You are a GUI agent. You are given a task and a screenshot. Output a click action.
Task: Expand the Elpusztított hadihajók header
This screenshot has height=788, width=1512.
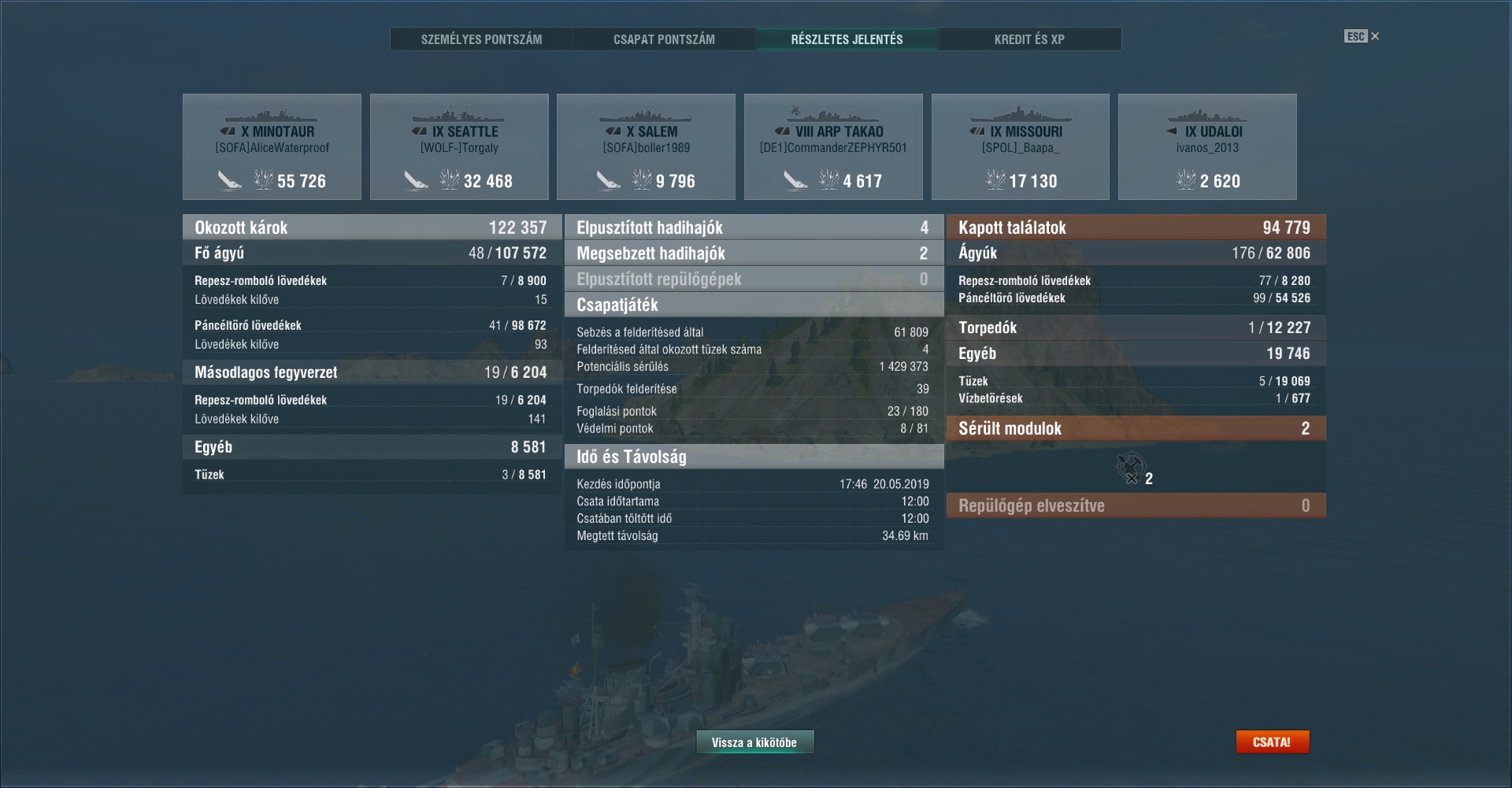pos(754,228)
